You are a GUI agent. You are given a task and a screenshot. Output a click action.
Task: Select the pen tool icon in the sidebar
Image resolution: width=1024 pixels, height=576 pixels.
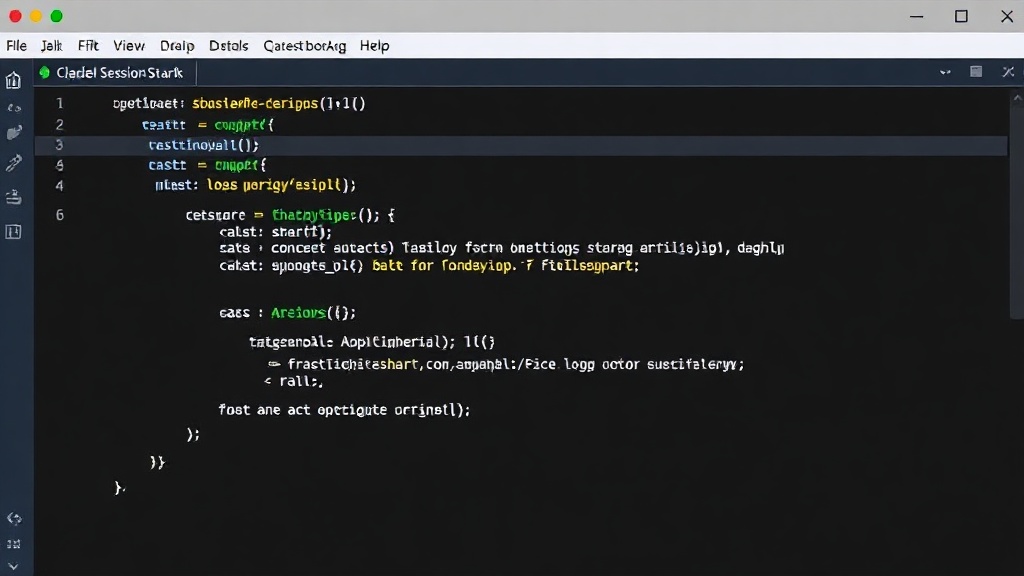[x=14, y=163]
